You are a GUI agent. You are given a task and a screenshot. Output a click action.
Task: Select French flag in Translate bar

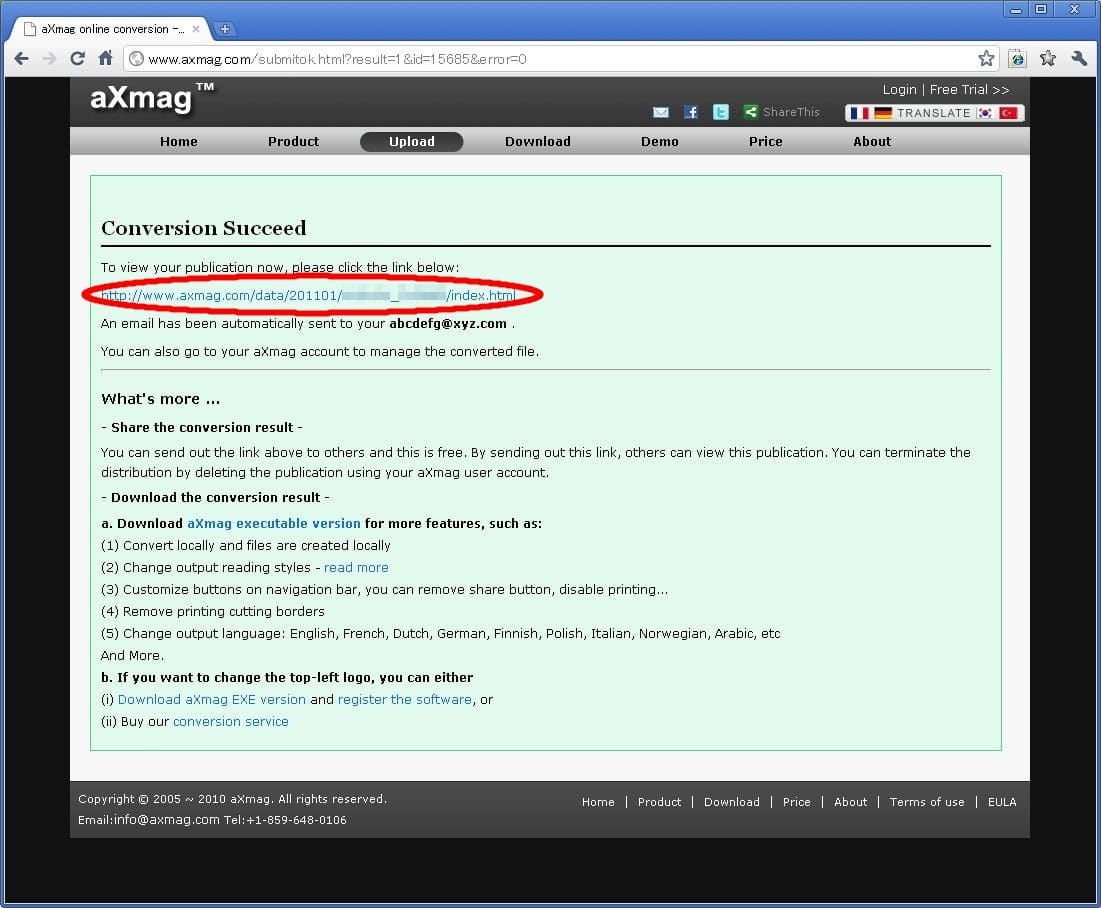point(859,113)
